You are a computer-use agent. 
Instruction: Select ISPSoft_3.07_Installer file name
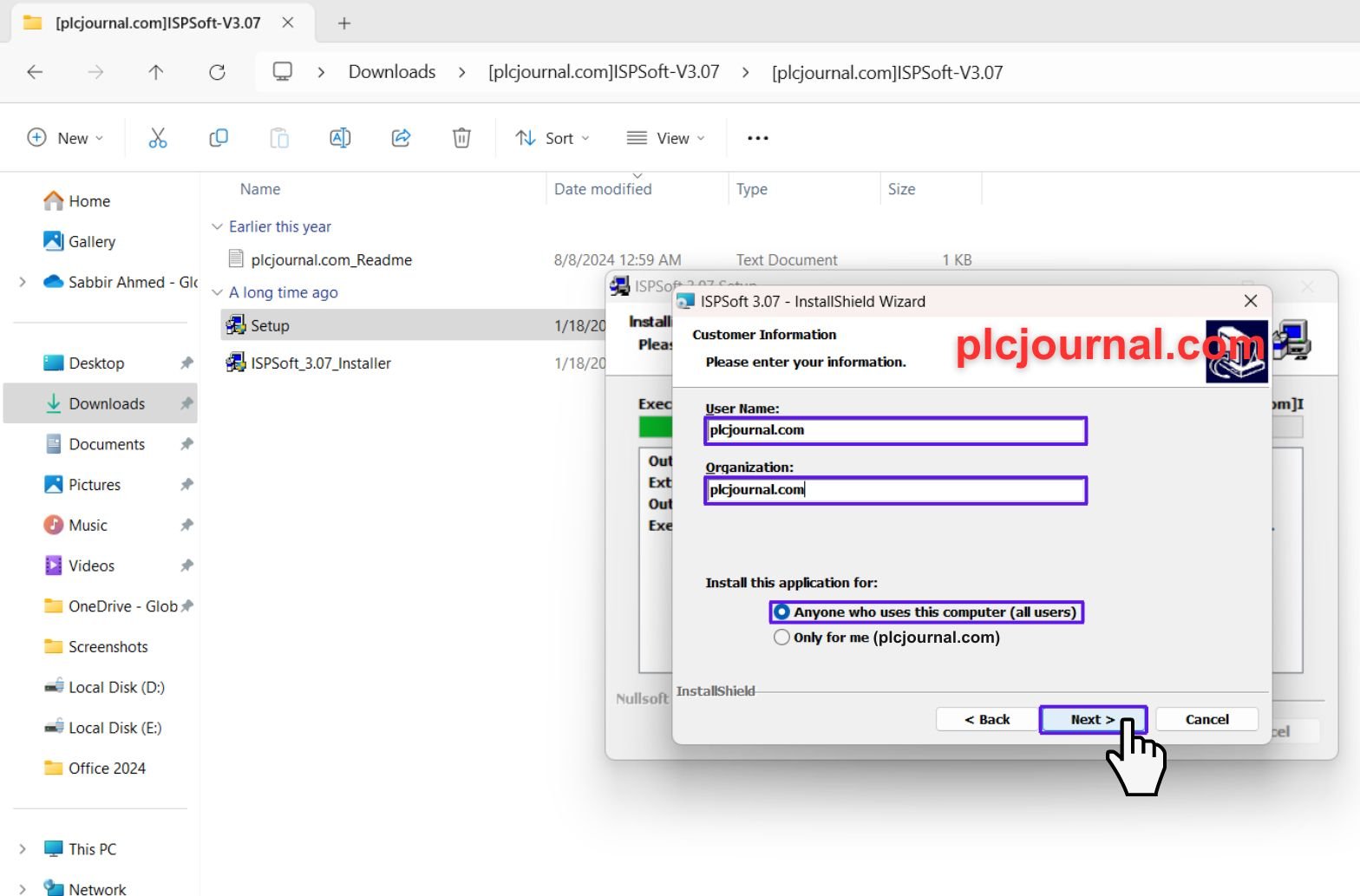click(x=321, y=363)
